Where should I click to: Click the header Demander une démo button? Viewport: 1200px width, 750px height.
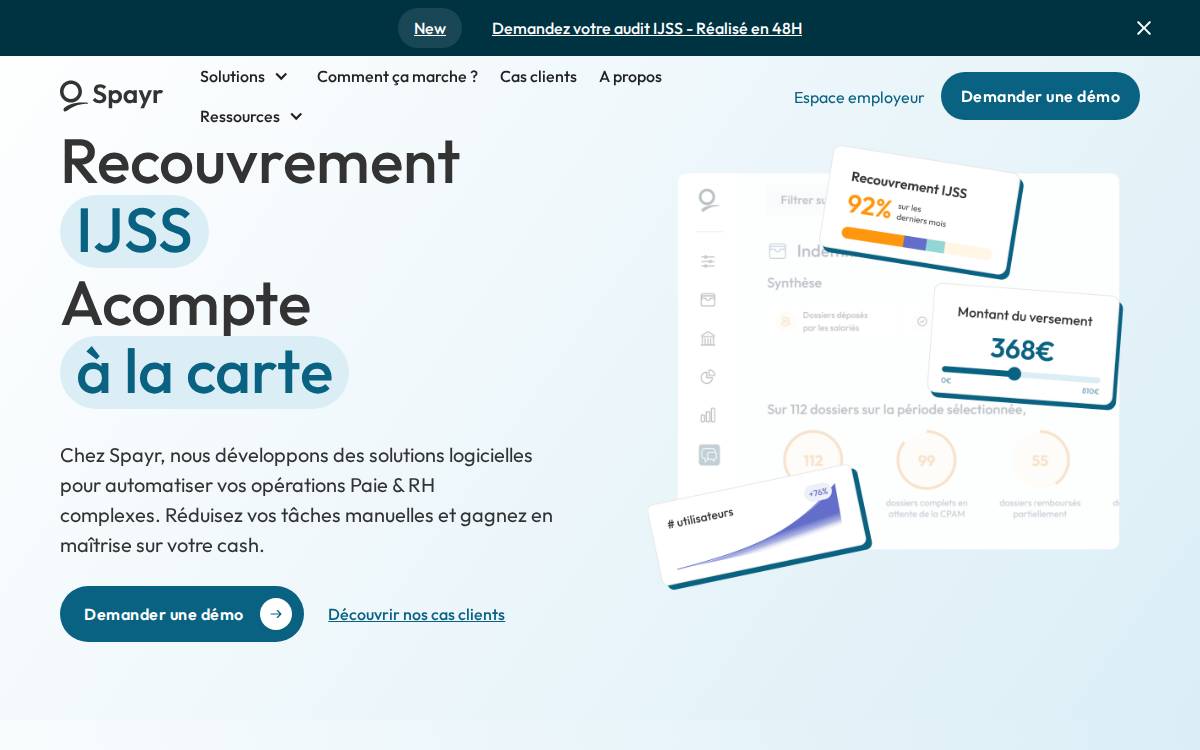point(1040,96)
